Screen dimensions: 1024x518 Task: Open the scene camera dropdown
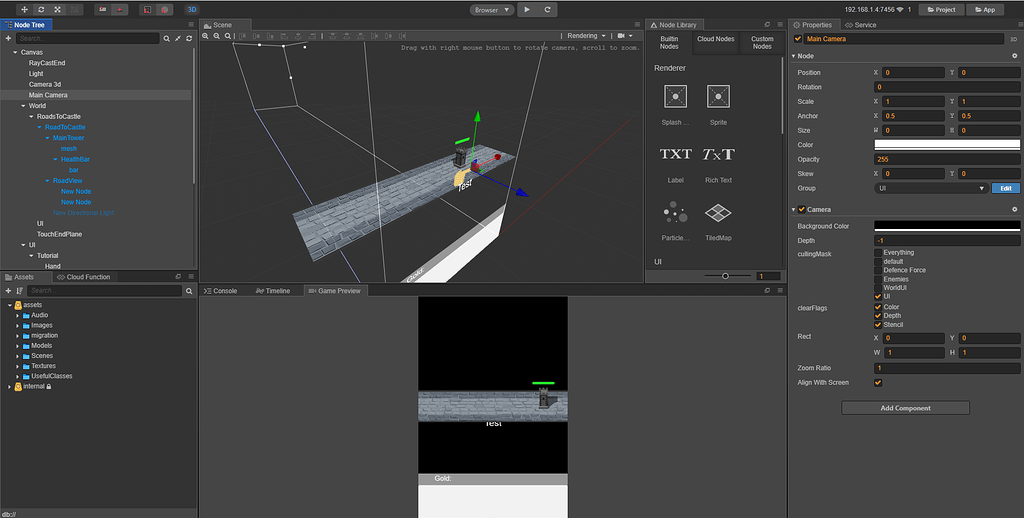click(x=625, y=36)
